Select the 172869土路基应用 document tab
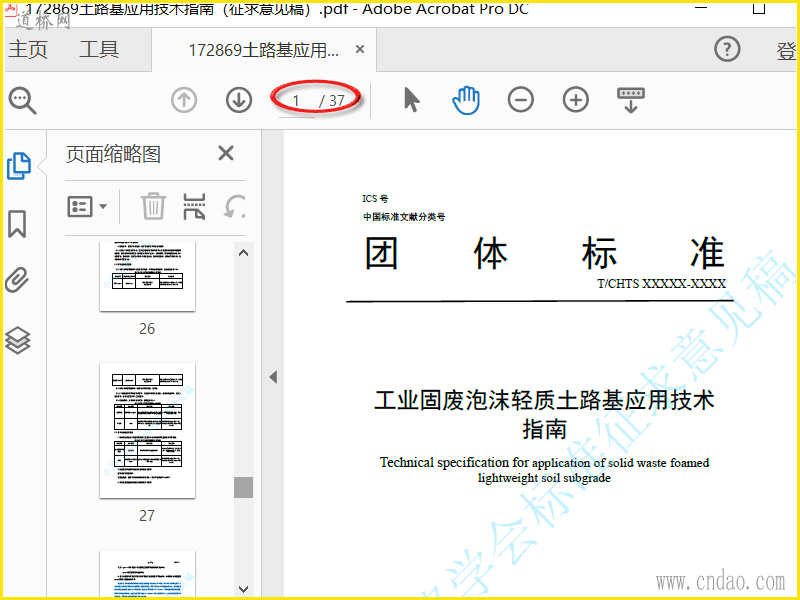Viewport: 800px width, 600px height. [264, 50]
